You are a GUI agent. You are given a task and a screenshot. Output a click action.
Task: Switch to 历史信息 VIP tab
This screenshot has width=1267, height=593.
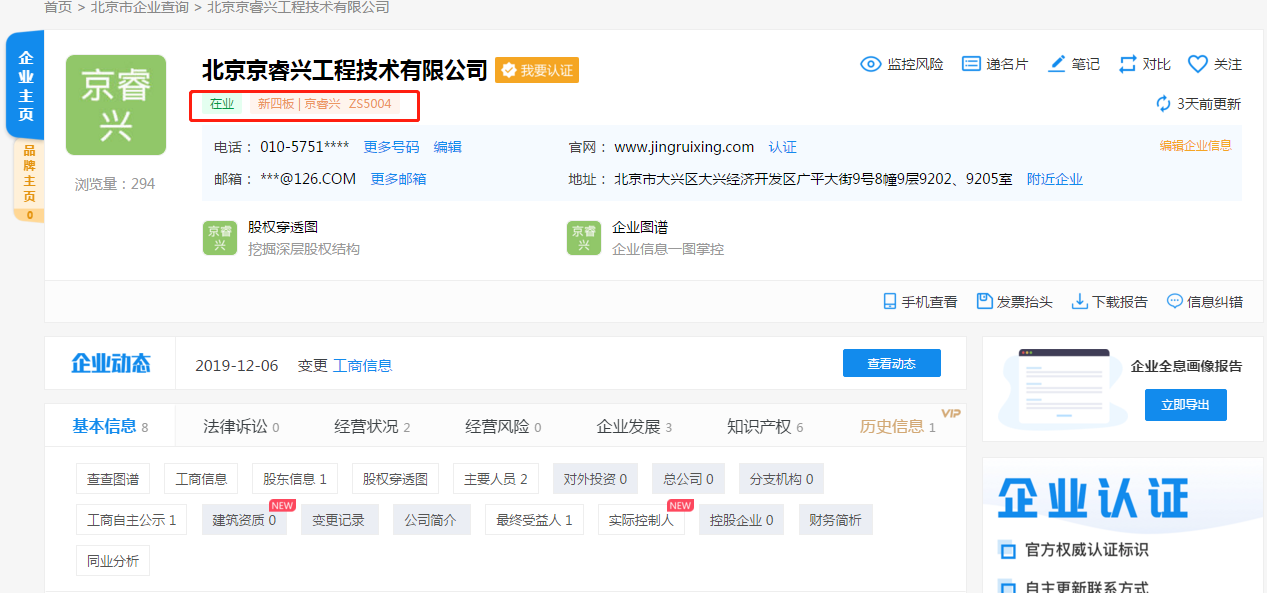pyautogui.click(x=898, y=426)
